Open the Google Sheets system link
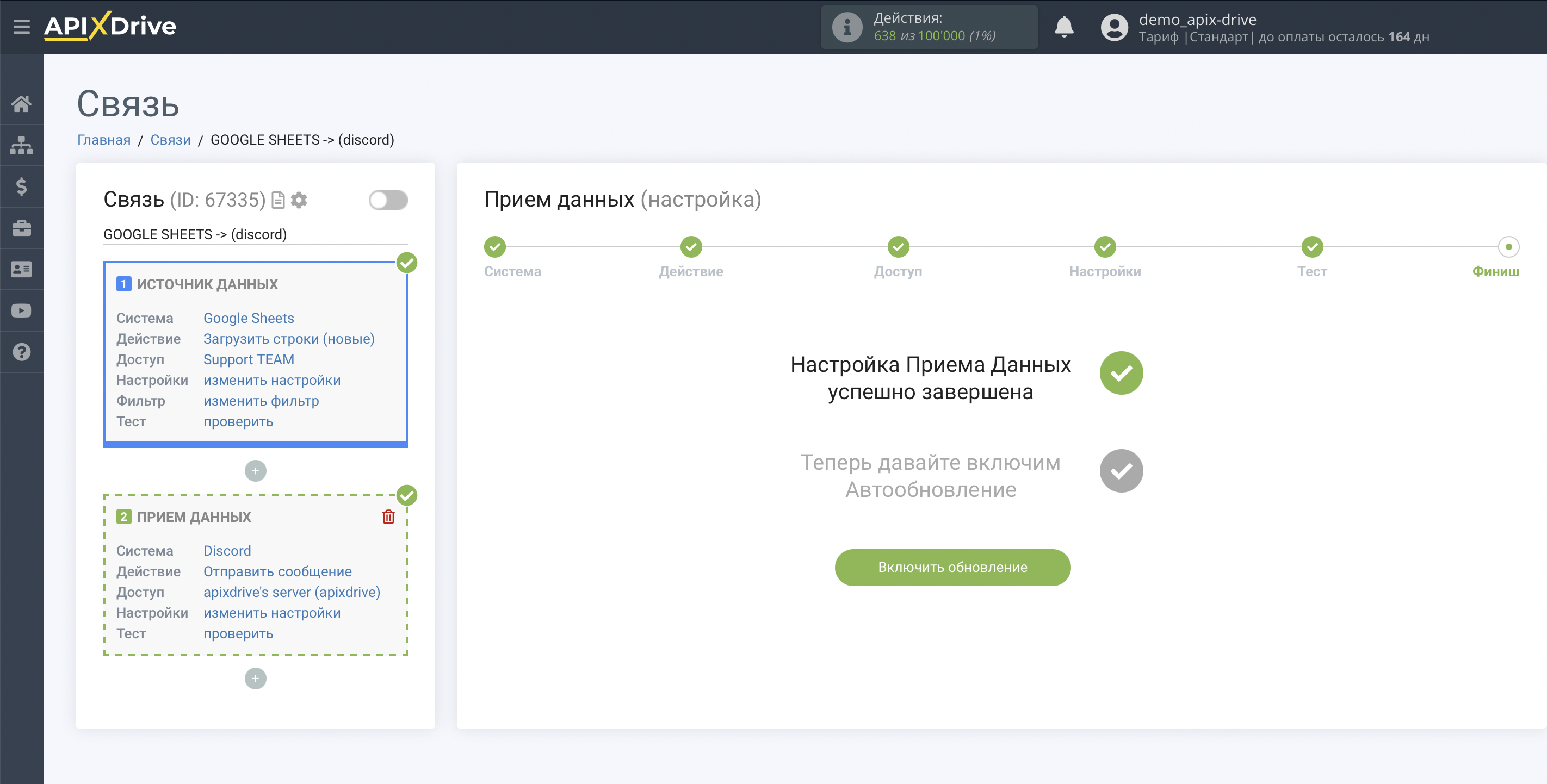The width and height of the screenshot is (1547, 784). click(x=249, y=318)
